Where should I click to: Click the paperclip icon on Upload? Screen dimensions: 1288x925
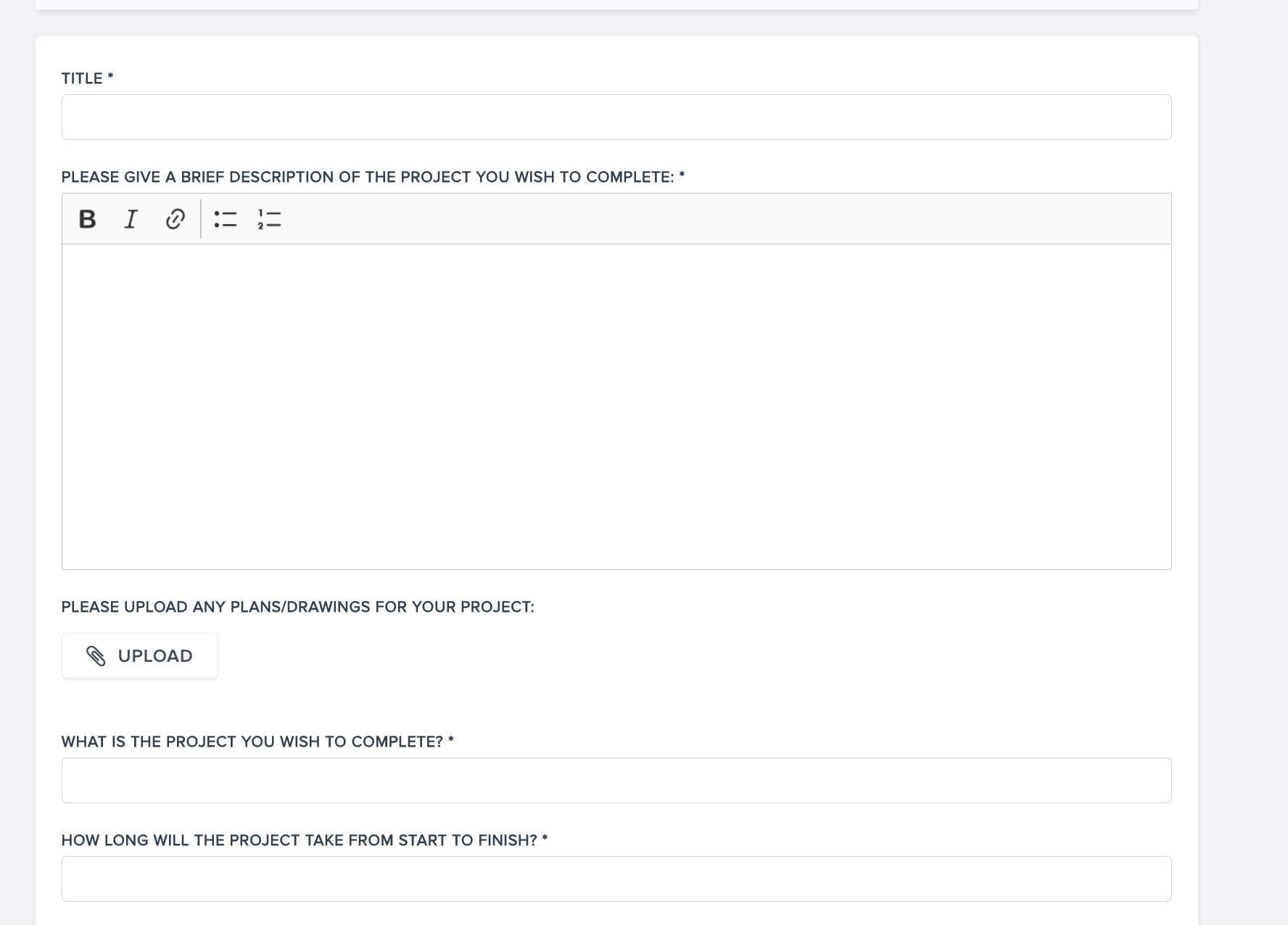[x=96, y=656]
